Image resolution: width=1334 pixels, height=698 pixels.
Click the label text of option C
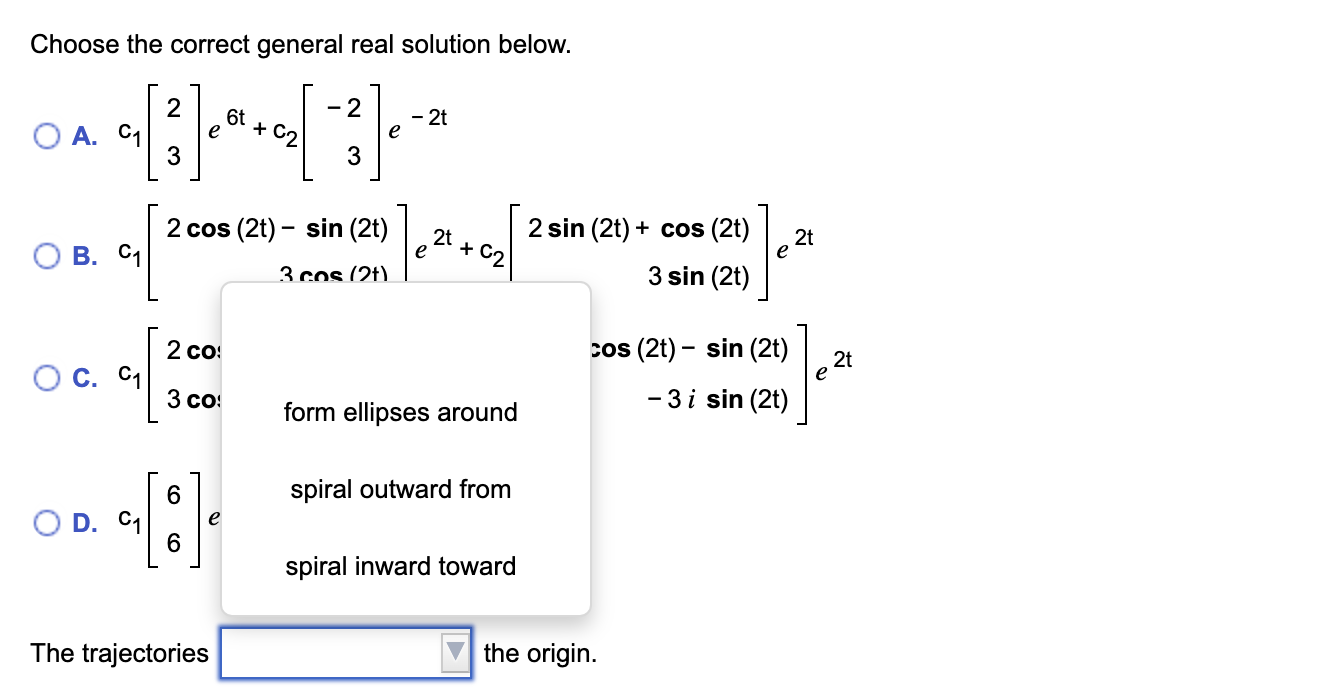[x=87, y=376]
